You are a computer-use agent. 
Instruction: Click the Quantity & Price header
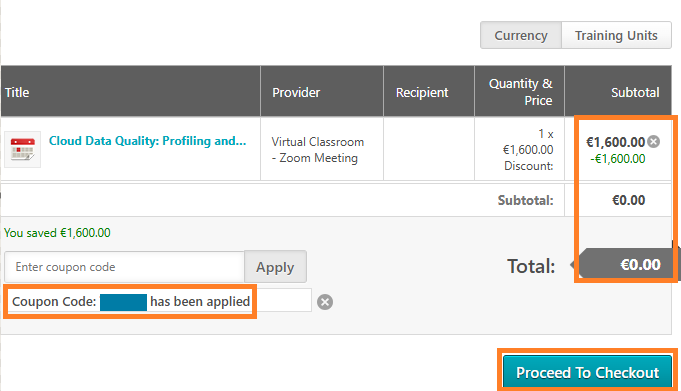click(519, 92)
